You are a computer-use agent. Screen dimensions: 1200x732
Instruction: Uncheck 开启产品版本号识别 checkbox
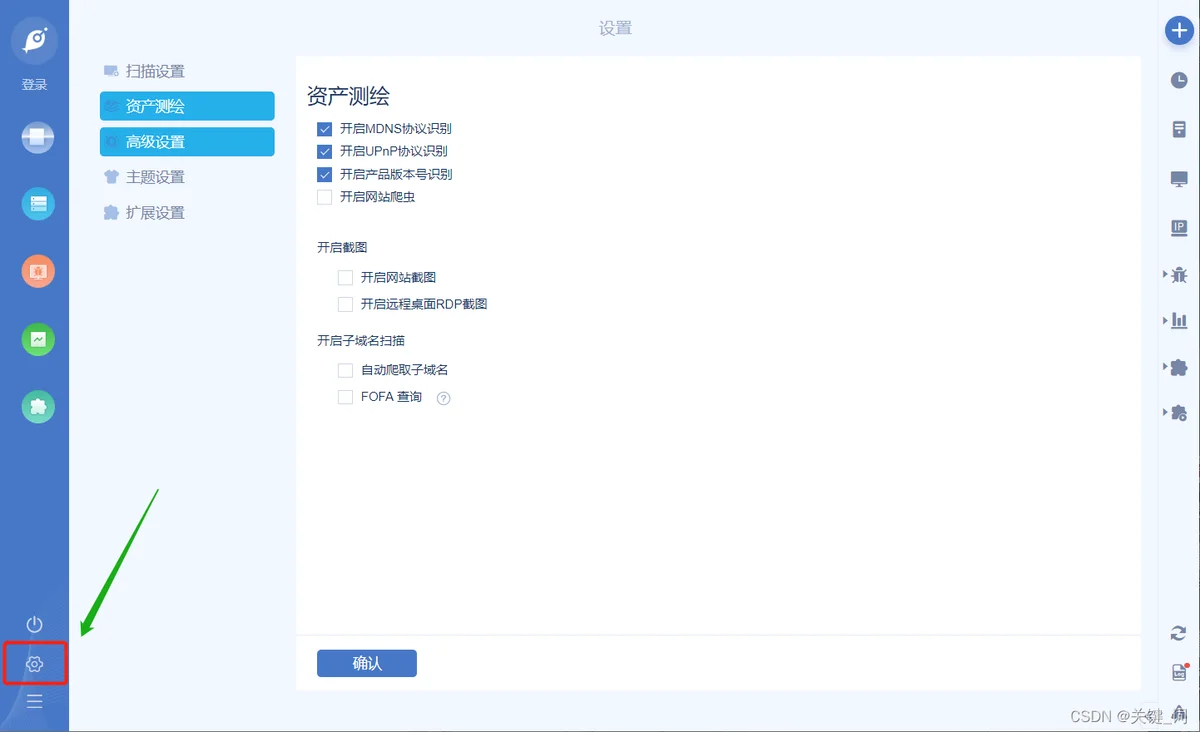(324, 175)
